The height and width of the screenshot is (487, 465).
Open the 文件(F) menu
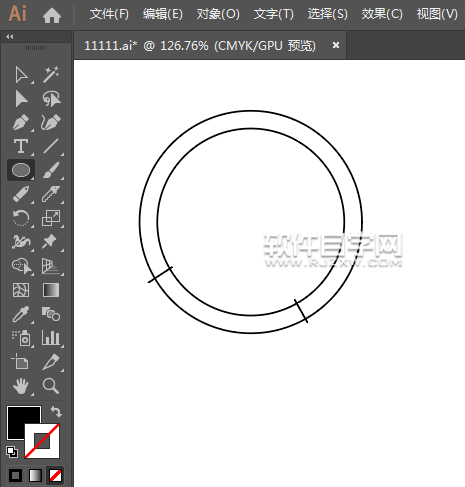tap(109, 14)
